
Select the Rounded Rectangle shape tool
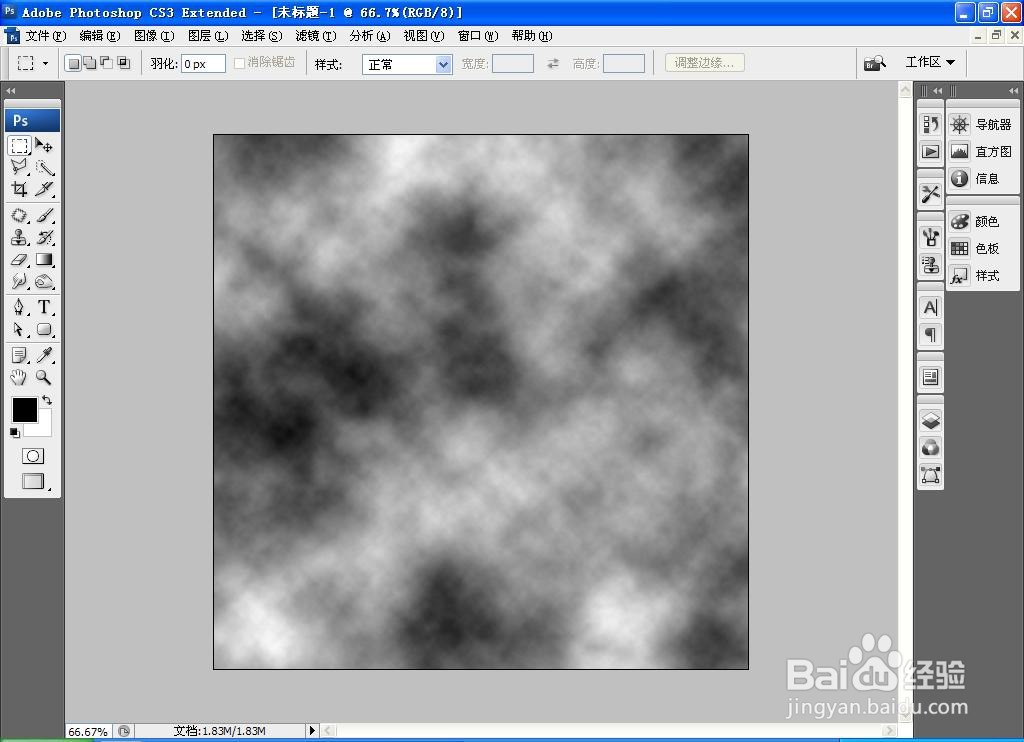pyautogui.click(x=44, y=329)
